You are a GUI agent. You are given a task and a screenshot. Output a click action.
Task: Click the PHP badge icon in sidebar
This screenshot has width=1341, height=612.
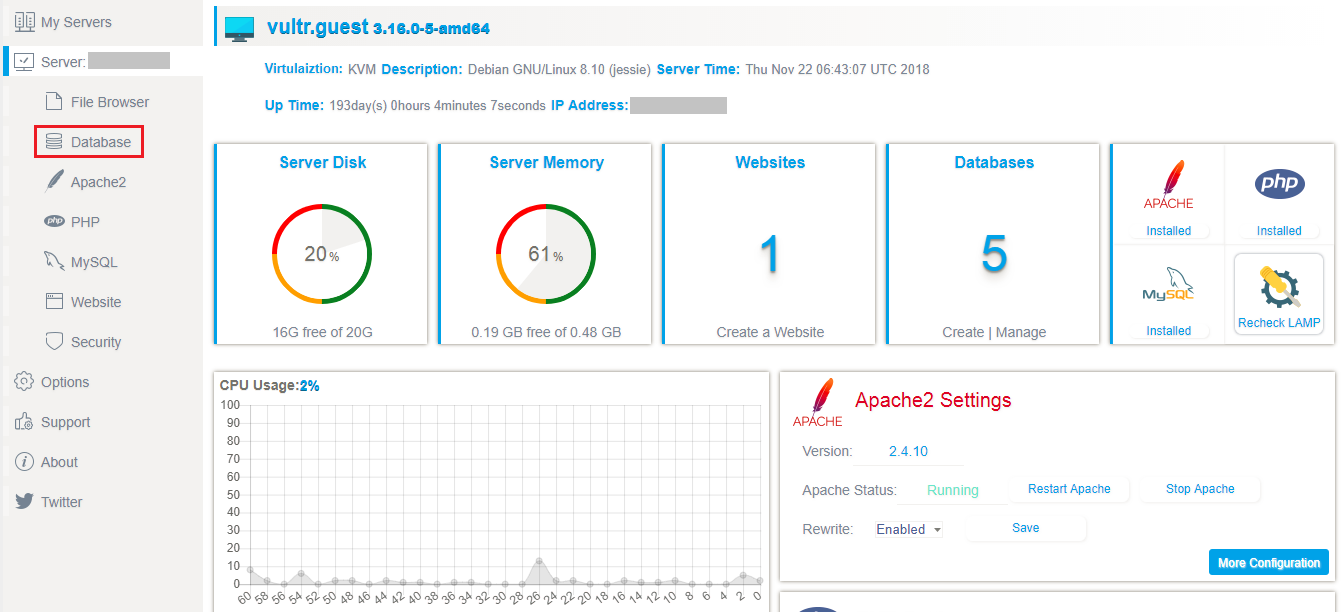[x=54, y=221]
